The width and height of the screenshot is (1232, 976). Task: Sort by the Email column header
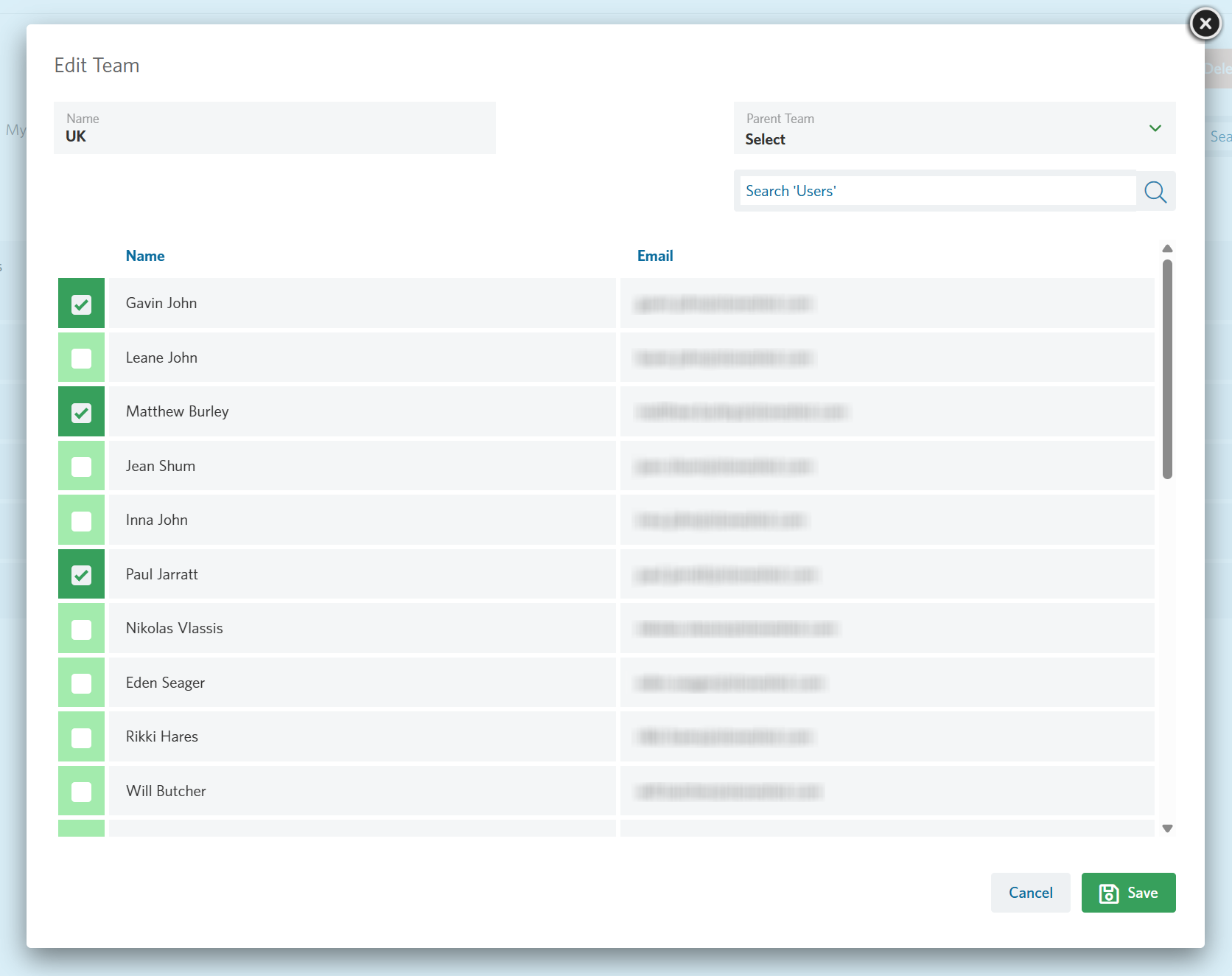click(655, 256)
